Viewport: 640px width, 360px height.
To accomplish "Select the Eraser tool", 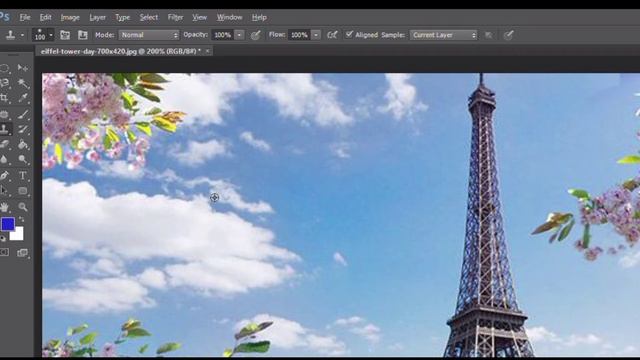I will pos(4,144).
